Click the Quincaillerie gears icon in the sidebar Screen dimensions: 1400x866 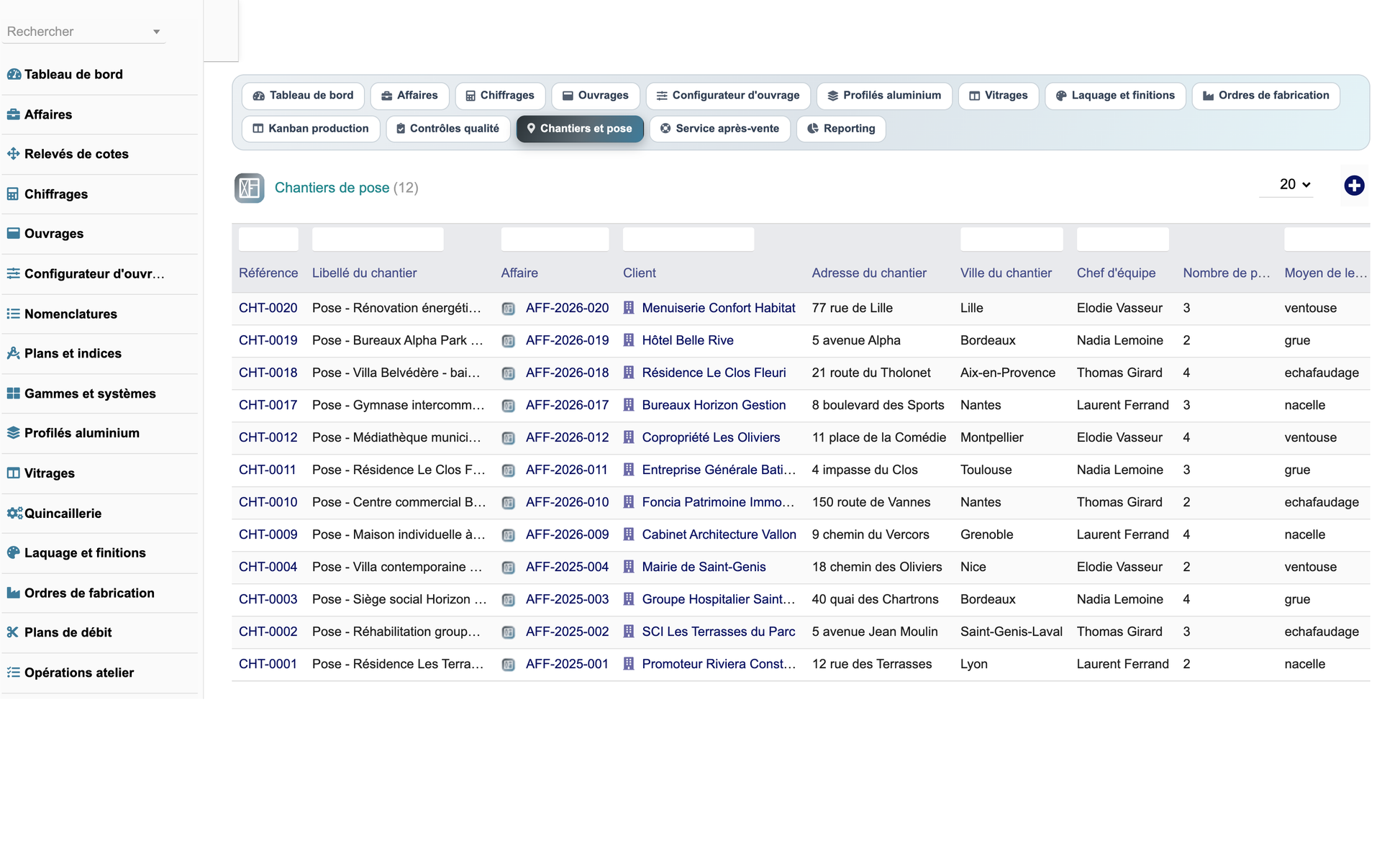click(x=14, y=514)
